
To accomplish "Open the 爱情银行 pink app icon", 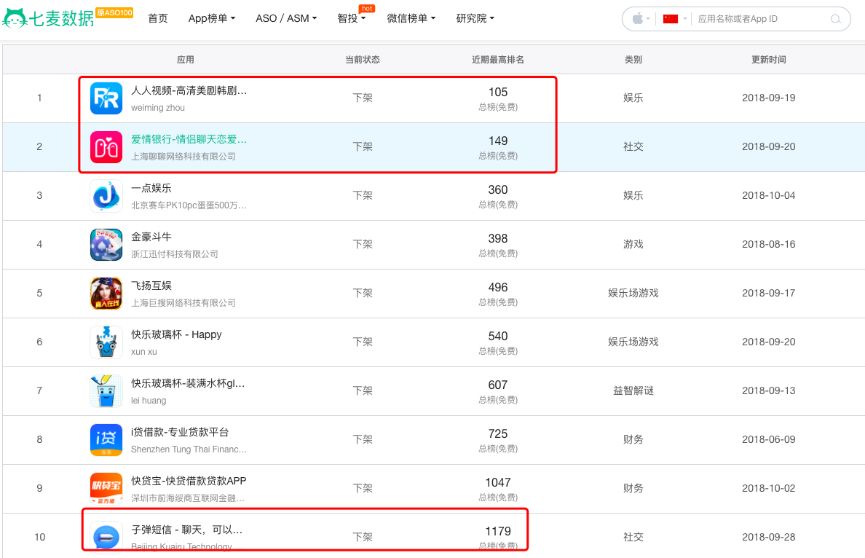I will 106,147.
